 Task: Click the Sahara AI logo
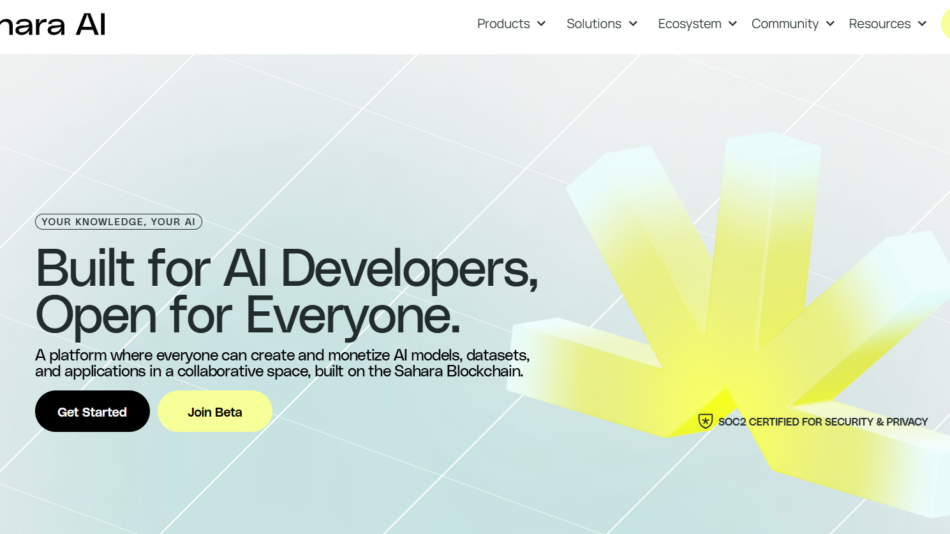[52, 24]
